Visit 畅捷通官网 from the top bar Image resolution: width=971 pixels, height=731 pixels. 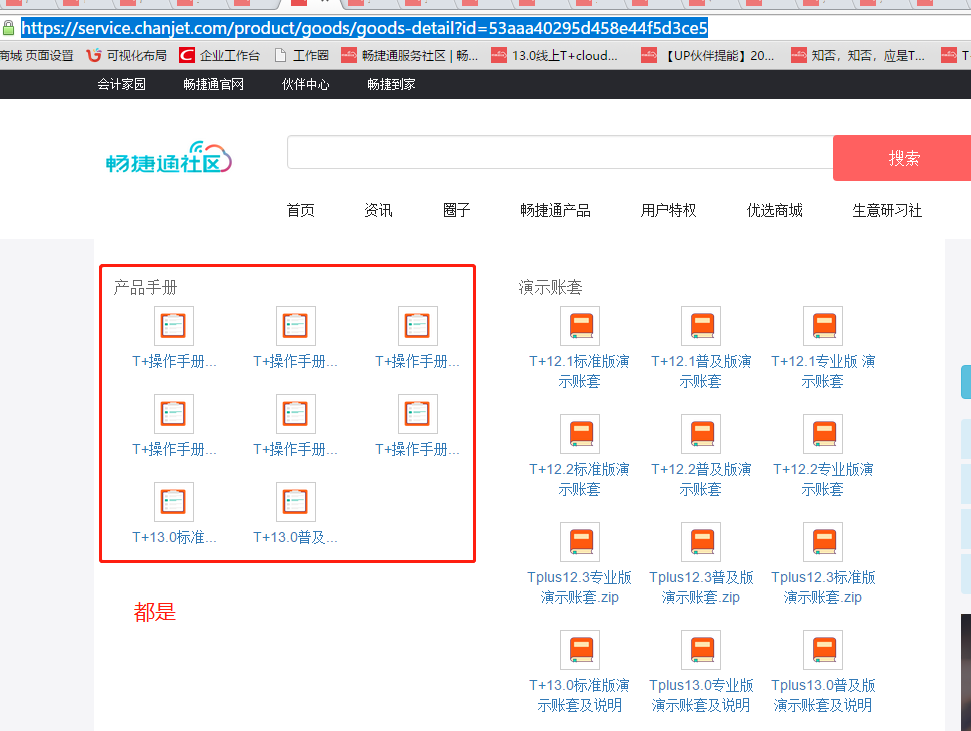[x=214, y=84]
